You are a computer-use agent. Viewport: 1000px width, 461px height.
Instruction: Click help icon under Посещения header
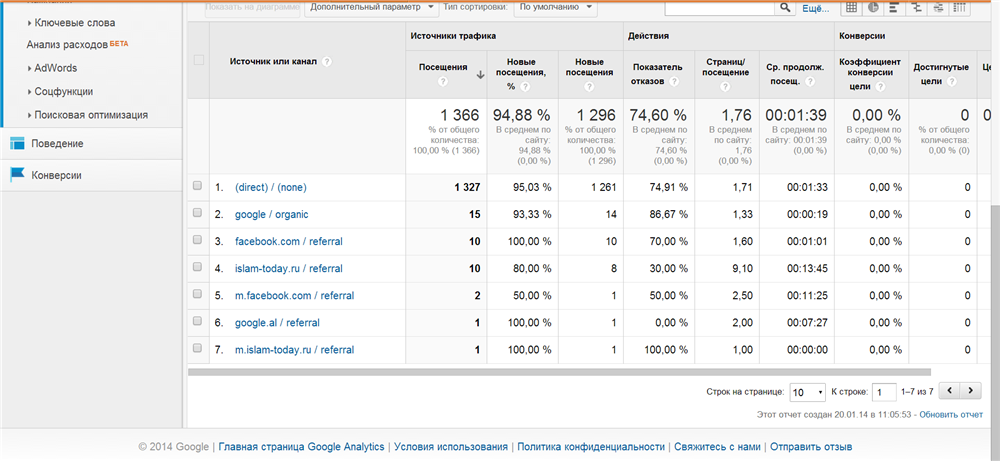pos(443,82)
